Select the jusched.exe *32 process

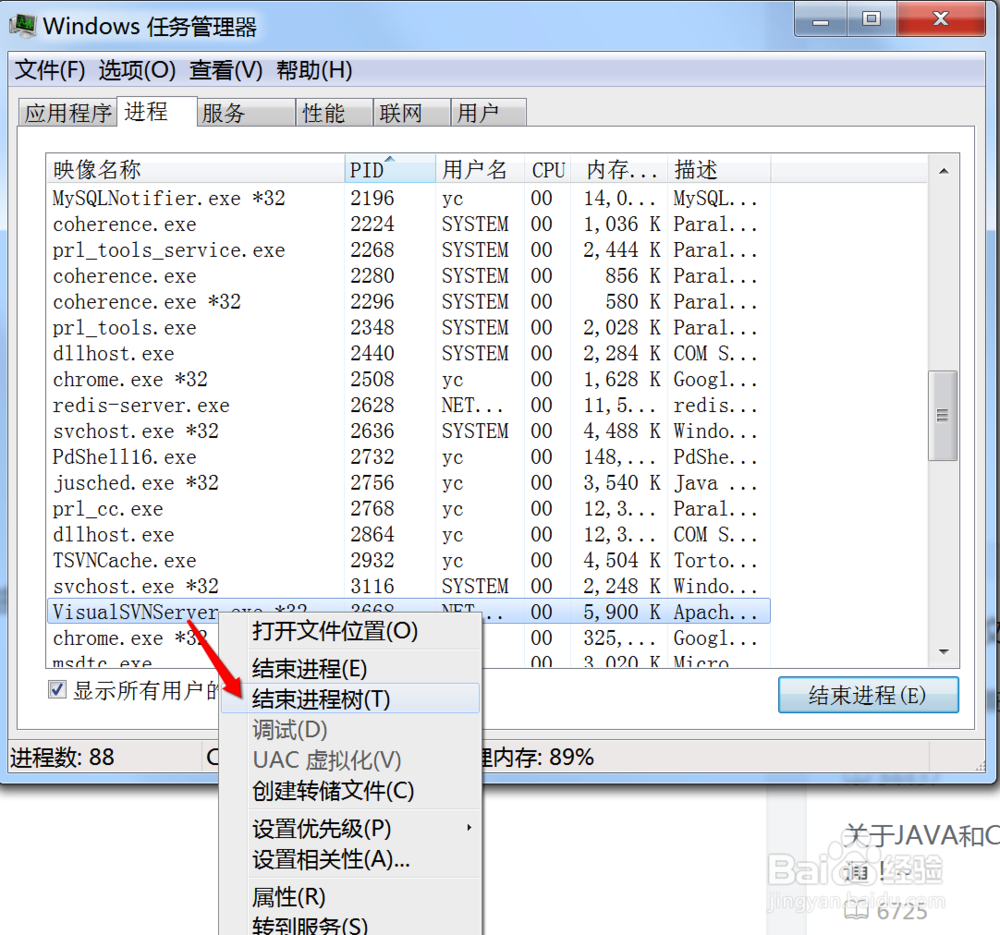(x=408, y=483)
